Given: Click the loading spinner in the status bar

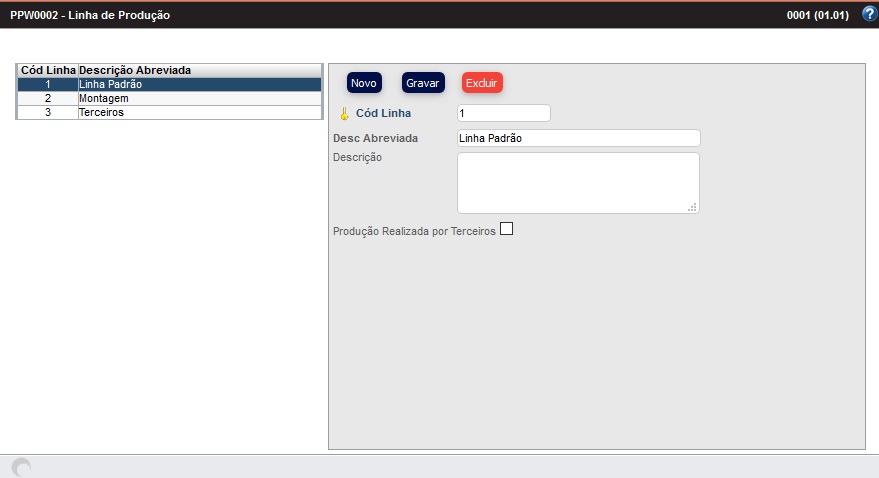Looking at the screenshot, I should [21, 467].
